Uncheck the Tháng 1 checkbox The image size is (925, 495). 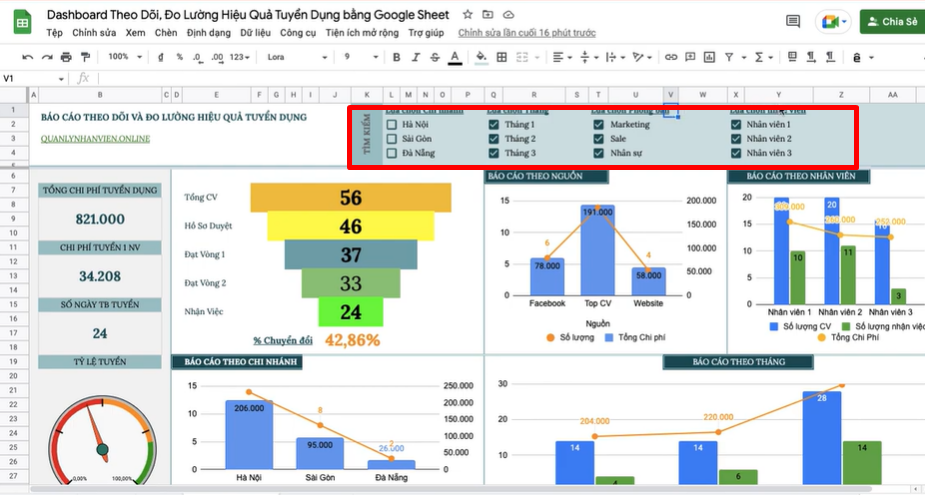494,124
